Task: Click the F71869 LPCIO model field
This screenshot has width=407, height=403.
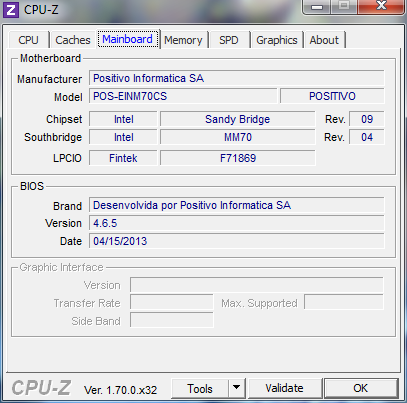Action: pos(237,158)
